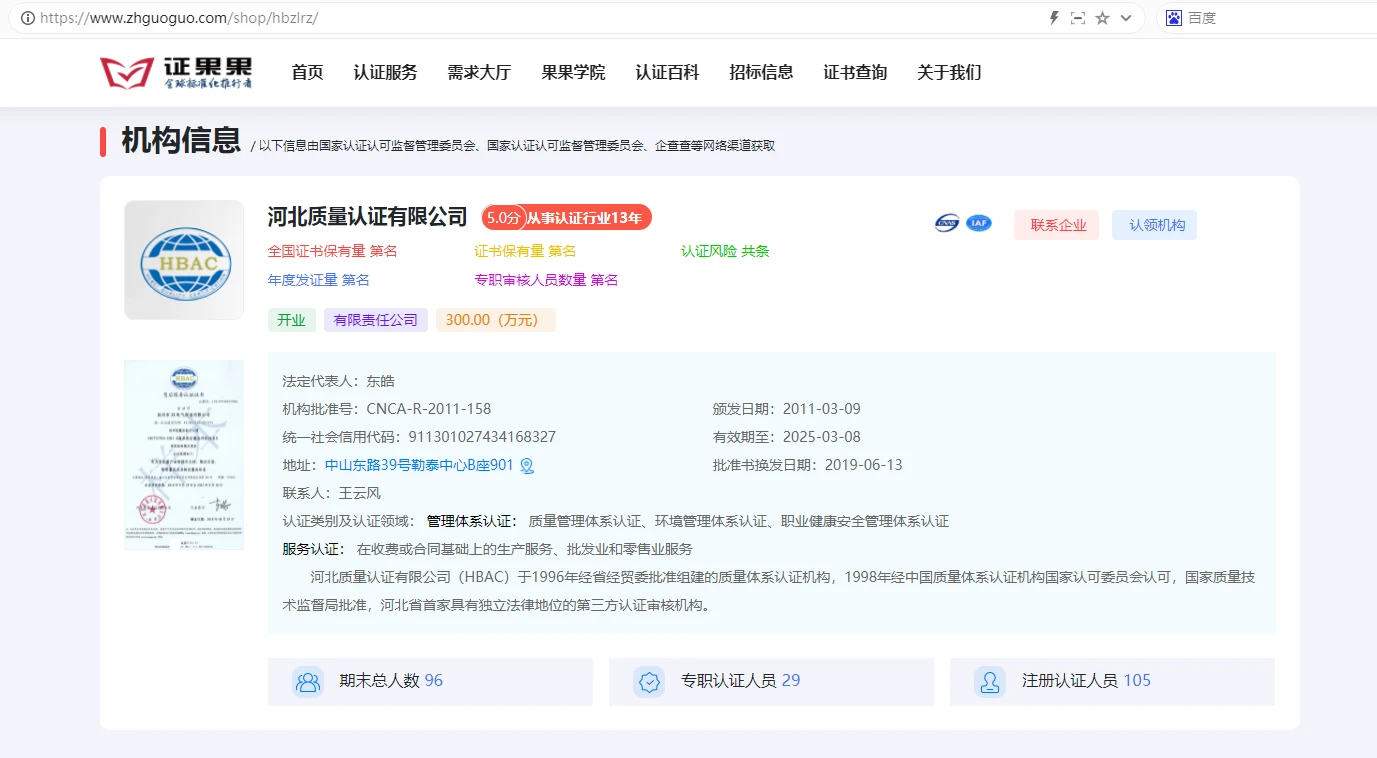
Task: Click expiry date 2025-03-08
Action: click(822, 437)
